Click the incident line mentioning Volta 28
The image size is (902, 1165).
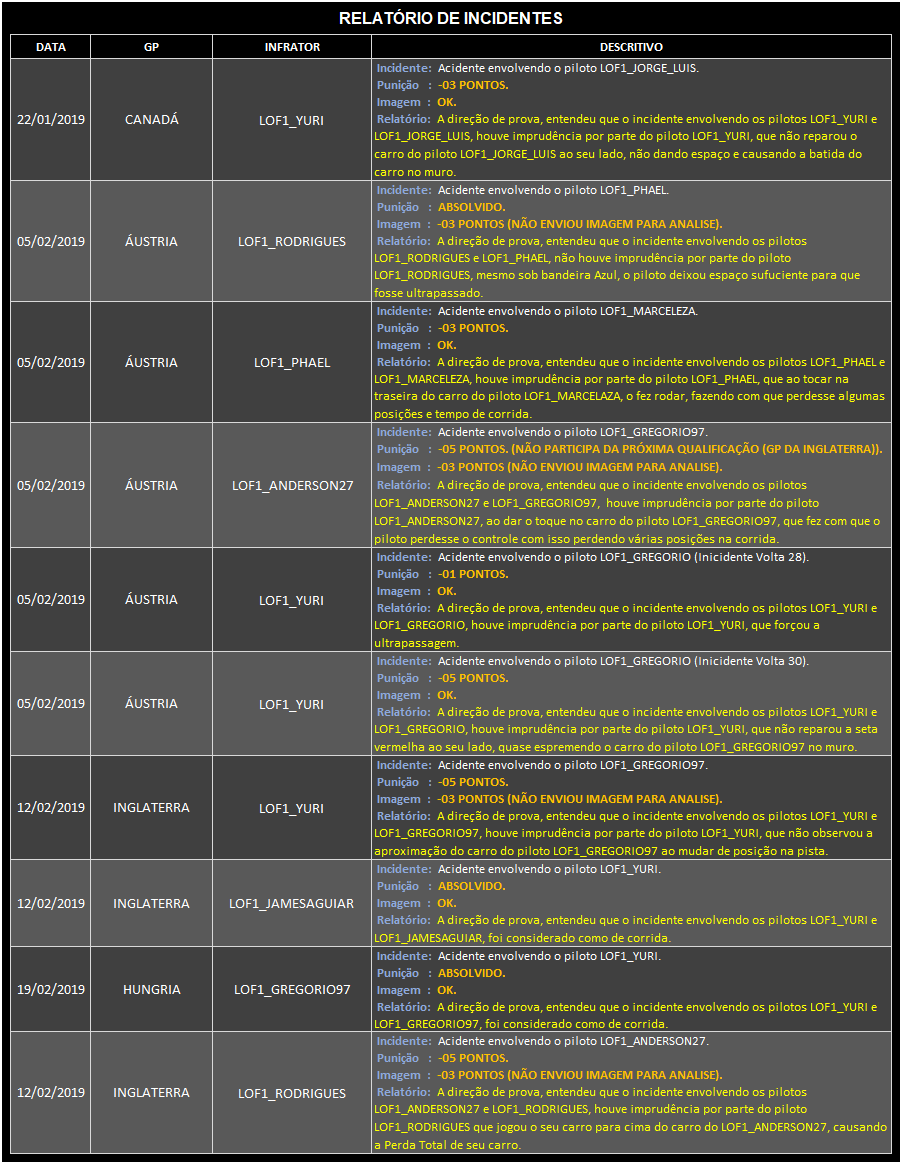coord(592,556)
